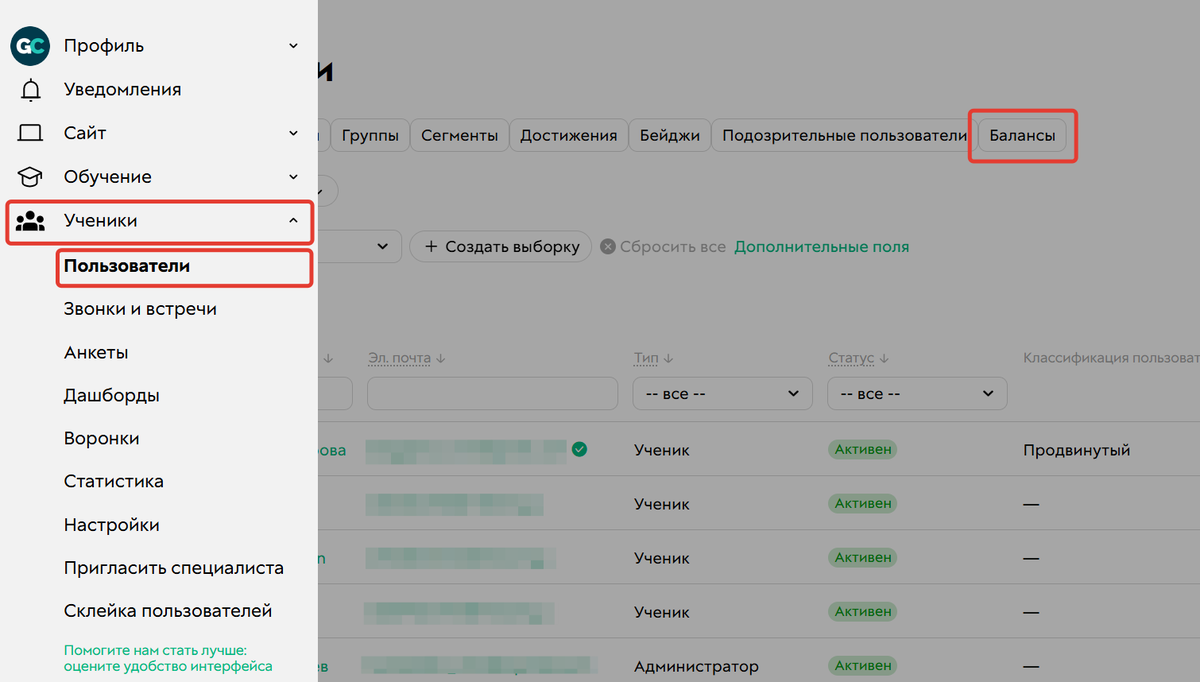
Task: Click the interface feedback link at bottom
Action: 168,657
